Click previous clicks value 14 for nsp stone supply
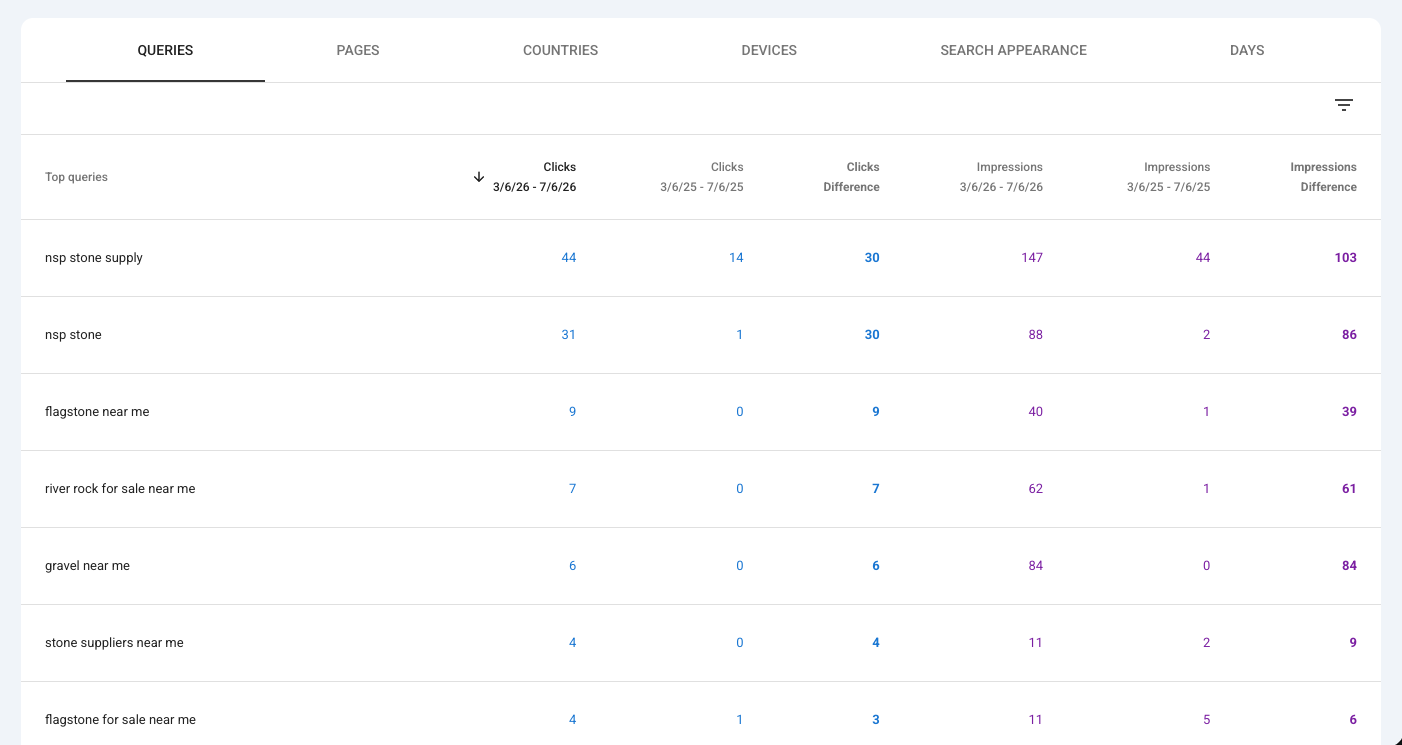1402x745 pixels. [x=736, y=258]
